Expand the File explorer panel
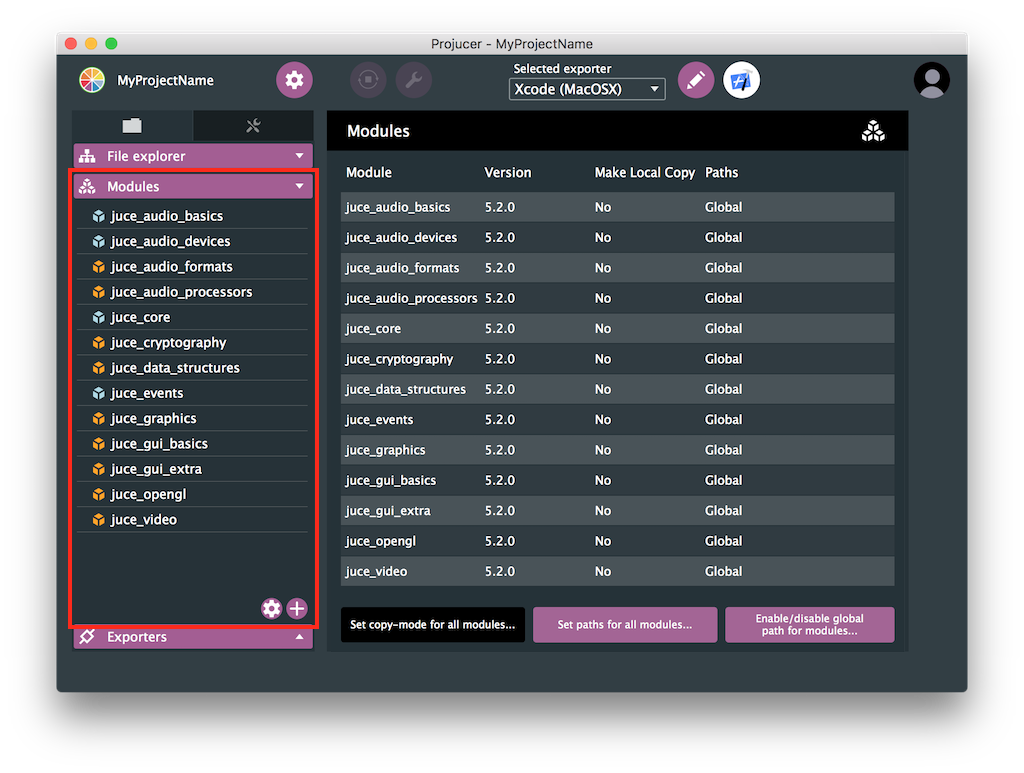Screen dimensions: 1024x773 tap(193, 156)
